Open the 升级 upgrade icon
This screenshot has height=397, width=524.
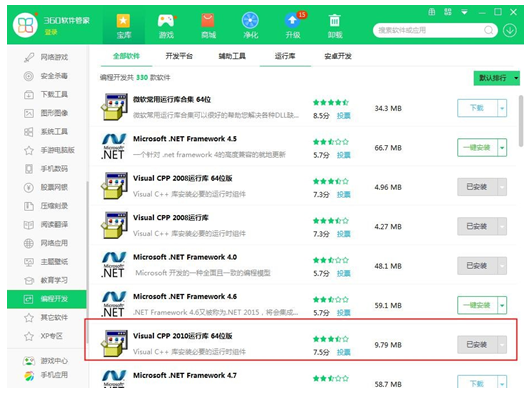tap(293, 21)
